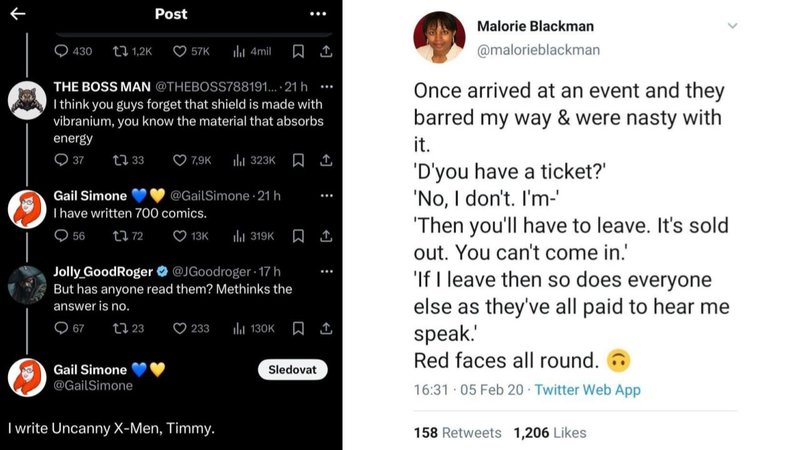
Task: Open the Twitter Web App link
Action: coord(588,390)
